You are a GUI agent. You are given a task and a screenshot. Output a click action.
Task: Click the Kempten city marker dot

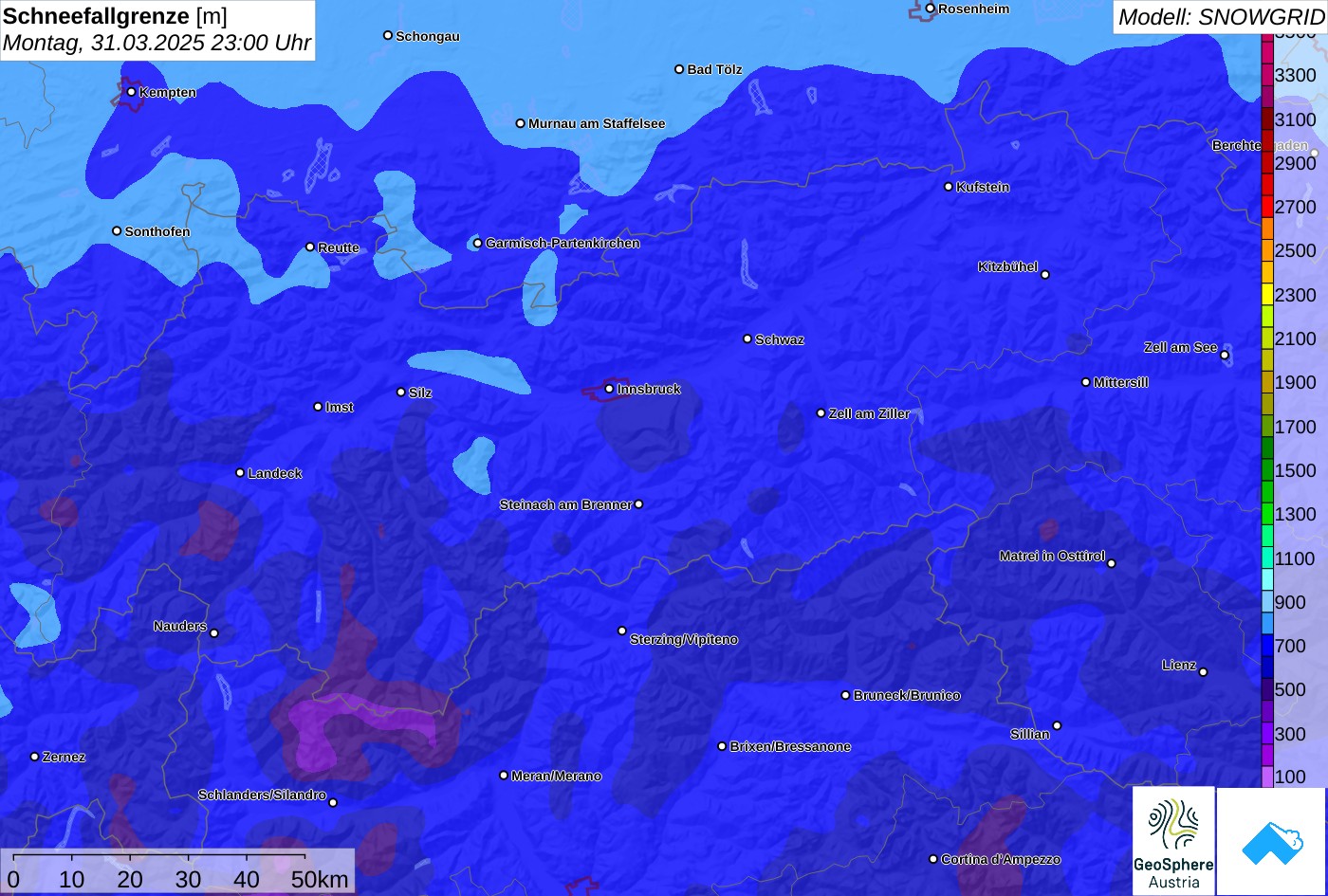(x=131, y=92)
